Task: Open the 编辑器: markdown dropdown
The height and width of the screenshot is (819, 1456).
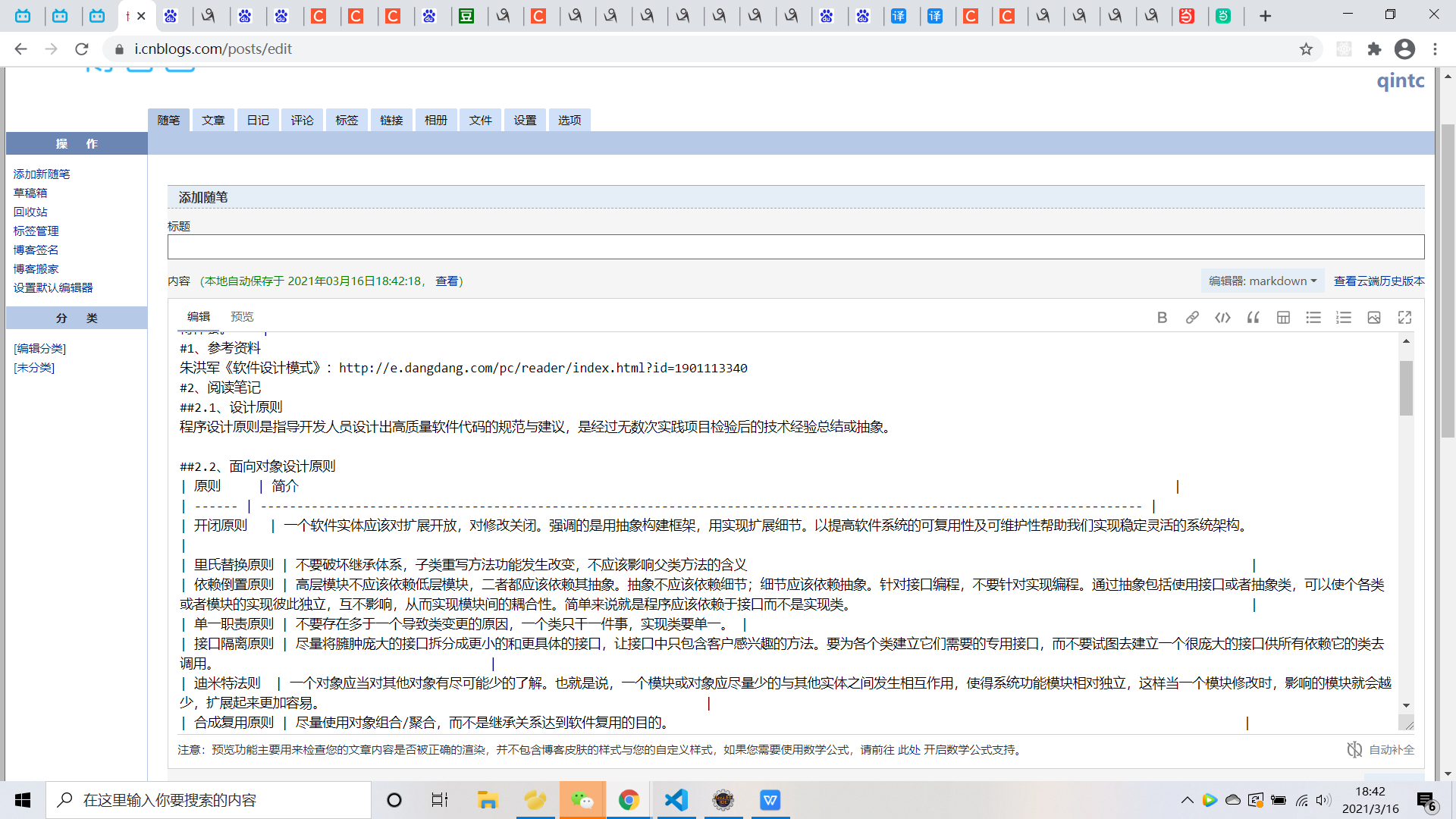Action: (1262, 281)
